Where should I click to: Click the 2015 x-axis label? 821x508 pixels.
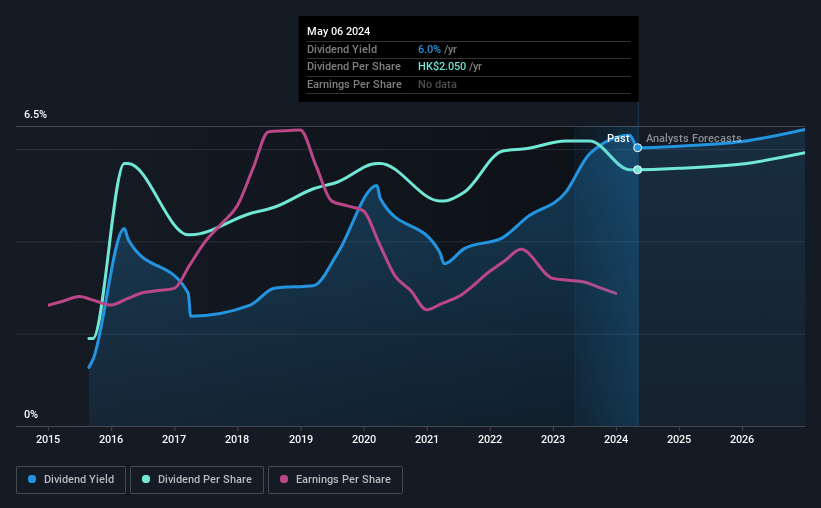48,439
